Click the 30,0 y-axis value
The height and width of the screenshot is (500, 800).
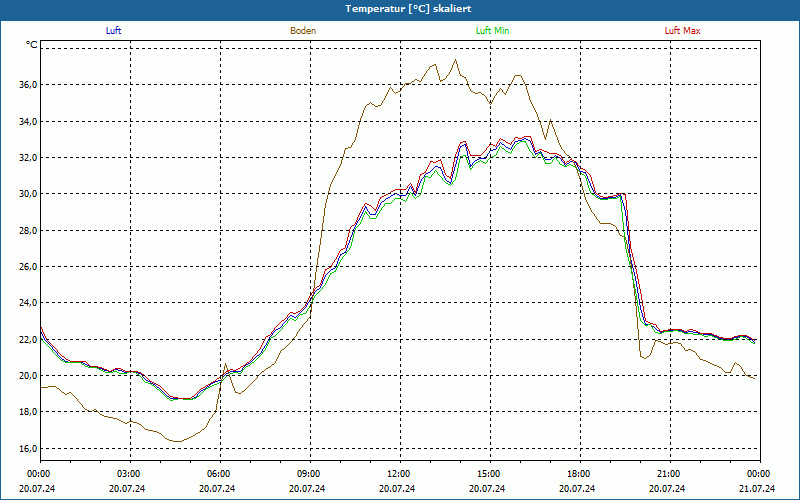point(28,194)
